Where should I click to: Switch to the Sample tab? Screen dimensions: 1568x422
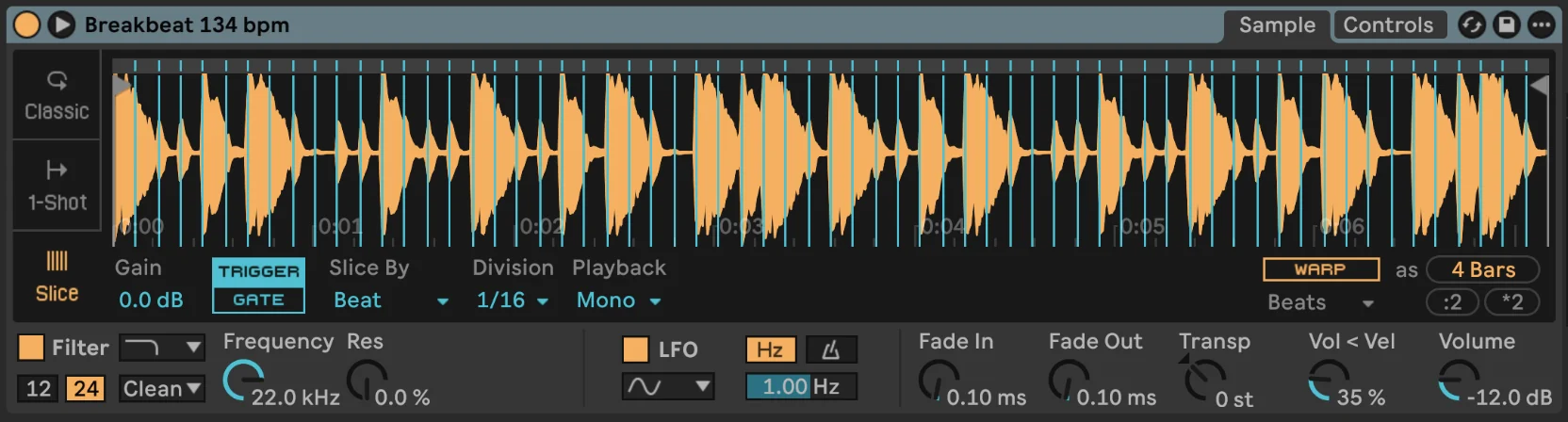pyautogui.click(x=1277, y=25)
